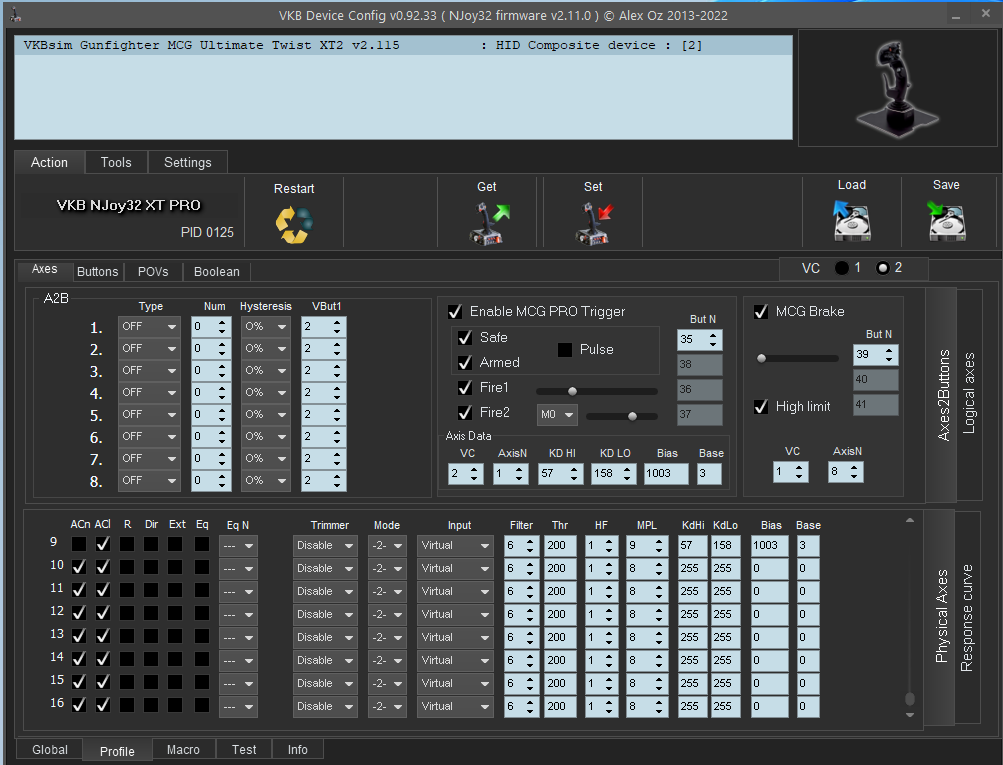Open Type dropdown for A2B row 1
Screen dimensions: 1003x765
148,327
